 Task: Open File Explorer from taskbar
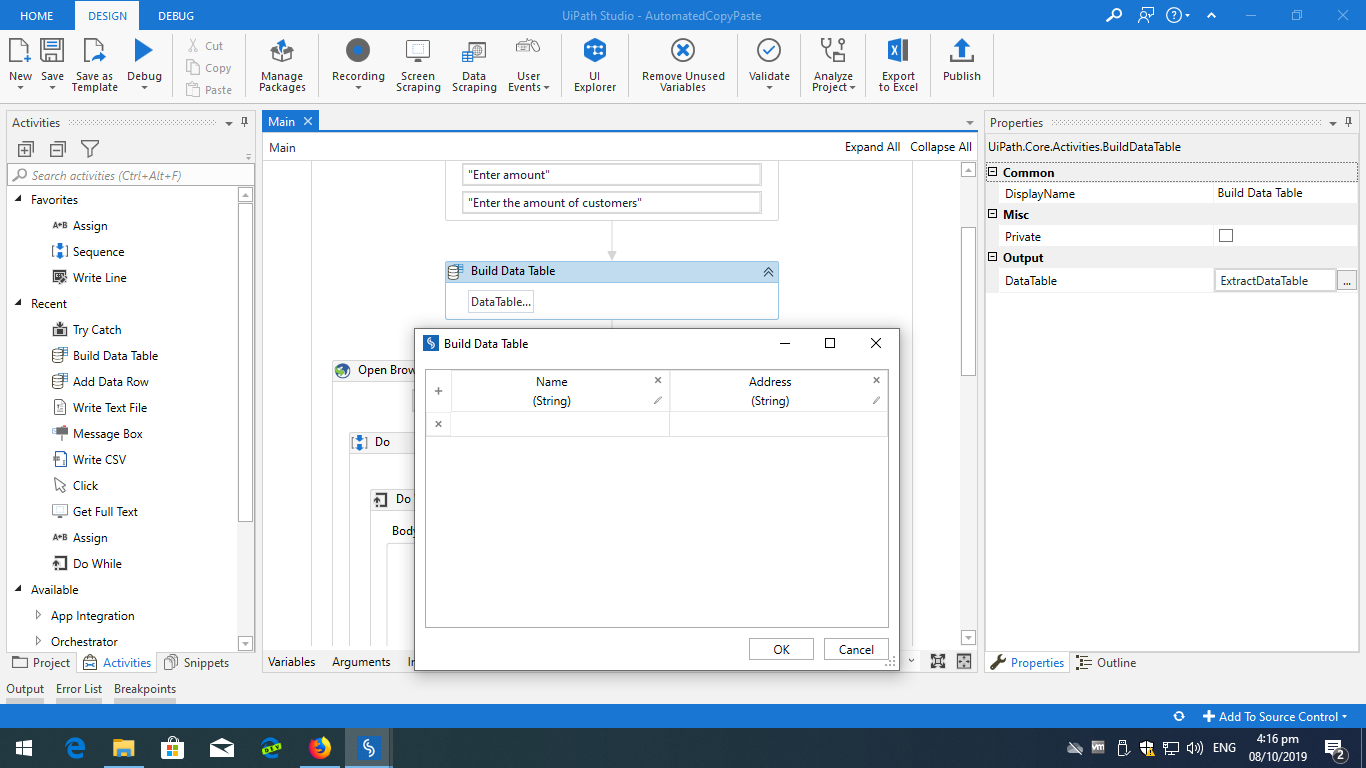tap(124, 747)
